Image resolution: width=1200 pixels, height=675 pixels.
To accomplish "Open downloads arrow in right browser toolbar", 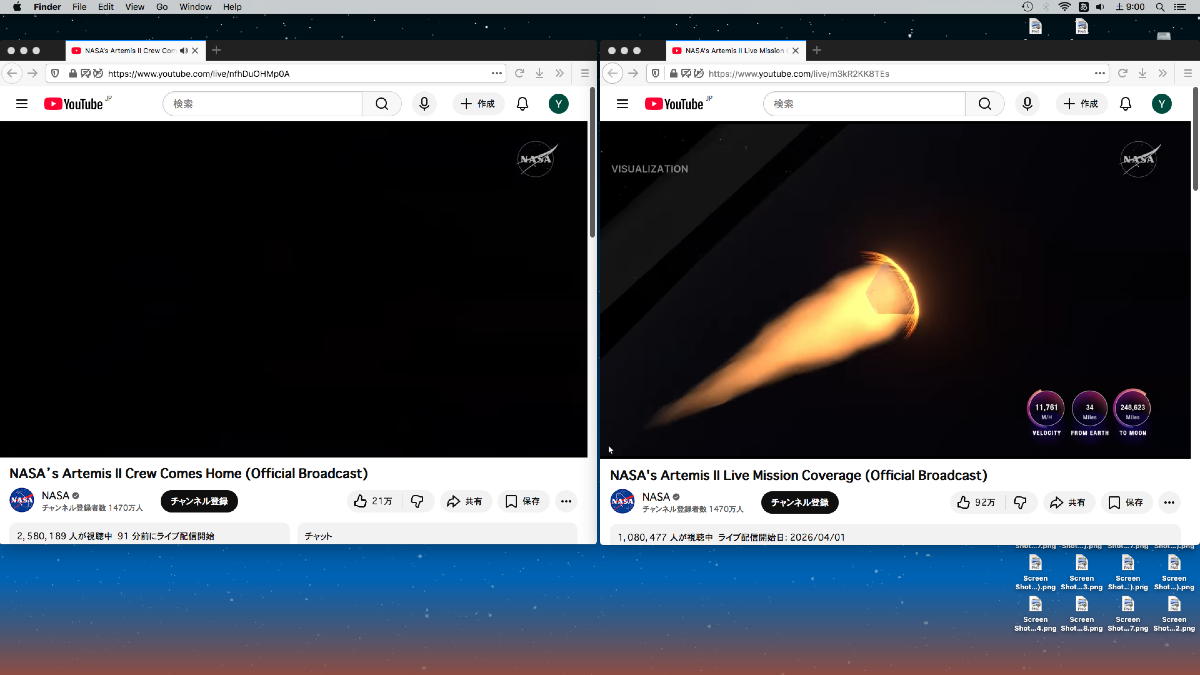I will pyautogui.click(x=1142, y=73).
